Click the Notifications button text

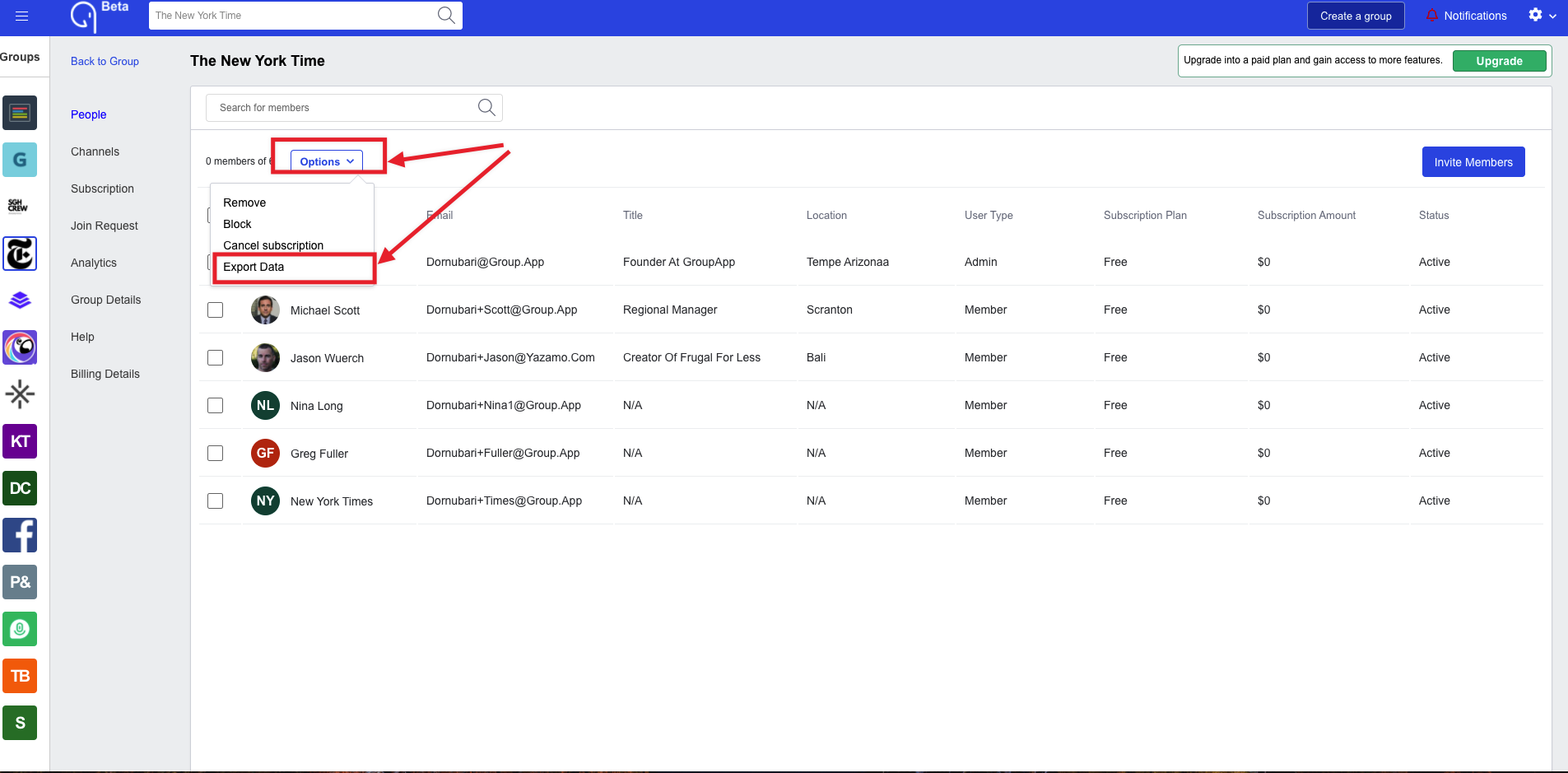coord(1475,16)
